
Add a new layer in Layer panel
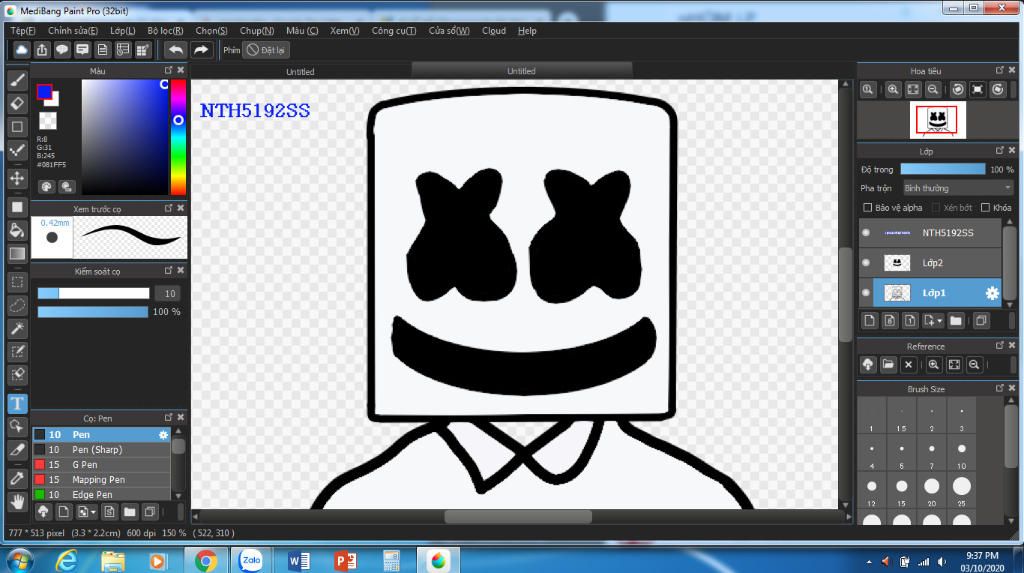[869, 321]
